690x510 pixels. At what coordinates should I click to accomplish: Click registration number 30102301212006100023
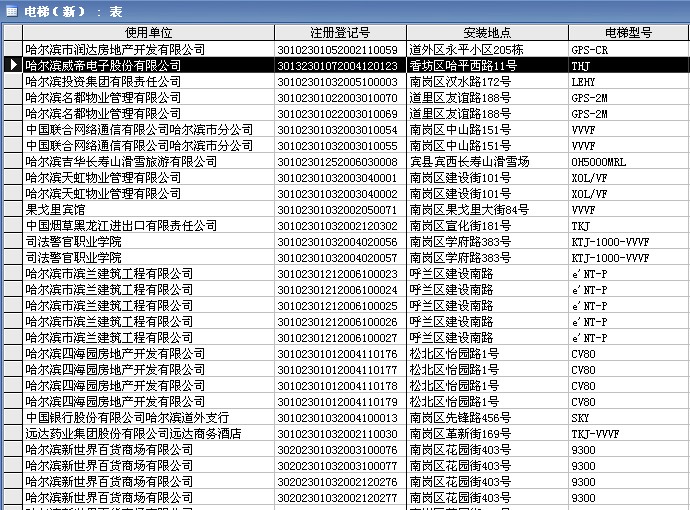pos(340,273)
